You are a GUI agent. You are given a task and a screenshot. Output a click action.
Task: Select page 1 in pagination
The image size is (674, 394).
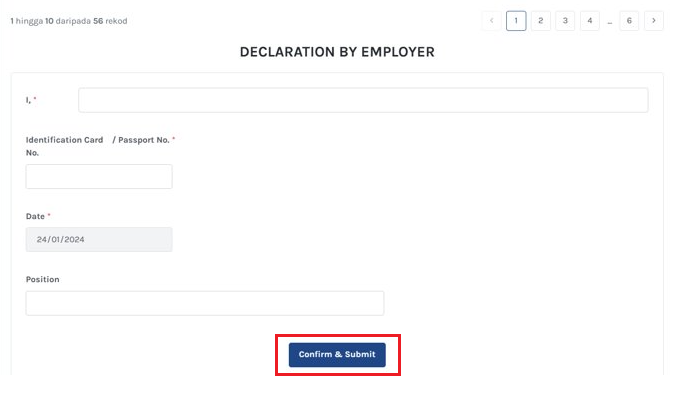coord(516,21)
